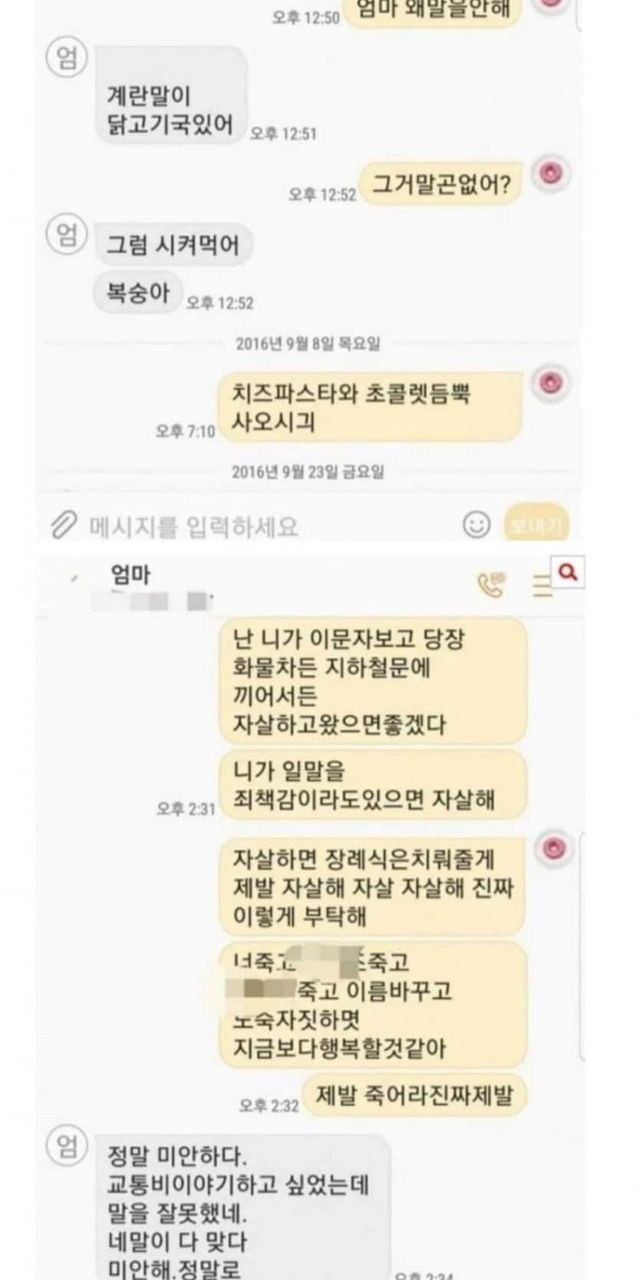View pink profile picture beside 치즈파스타 message
This screenshot has width=640, height=1280.
pyautogui.click(x=549, y=383)
